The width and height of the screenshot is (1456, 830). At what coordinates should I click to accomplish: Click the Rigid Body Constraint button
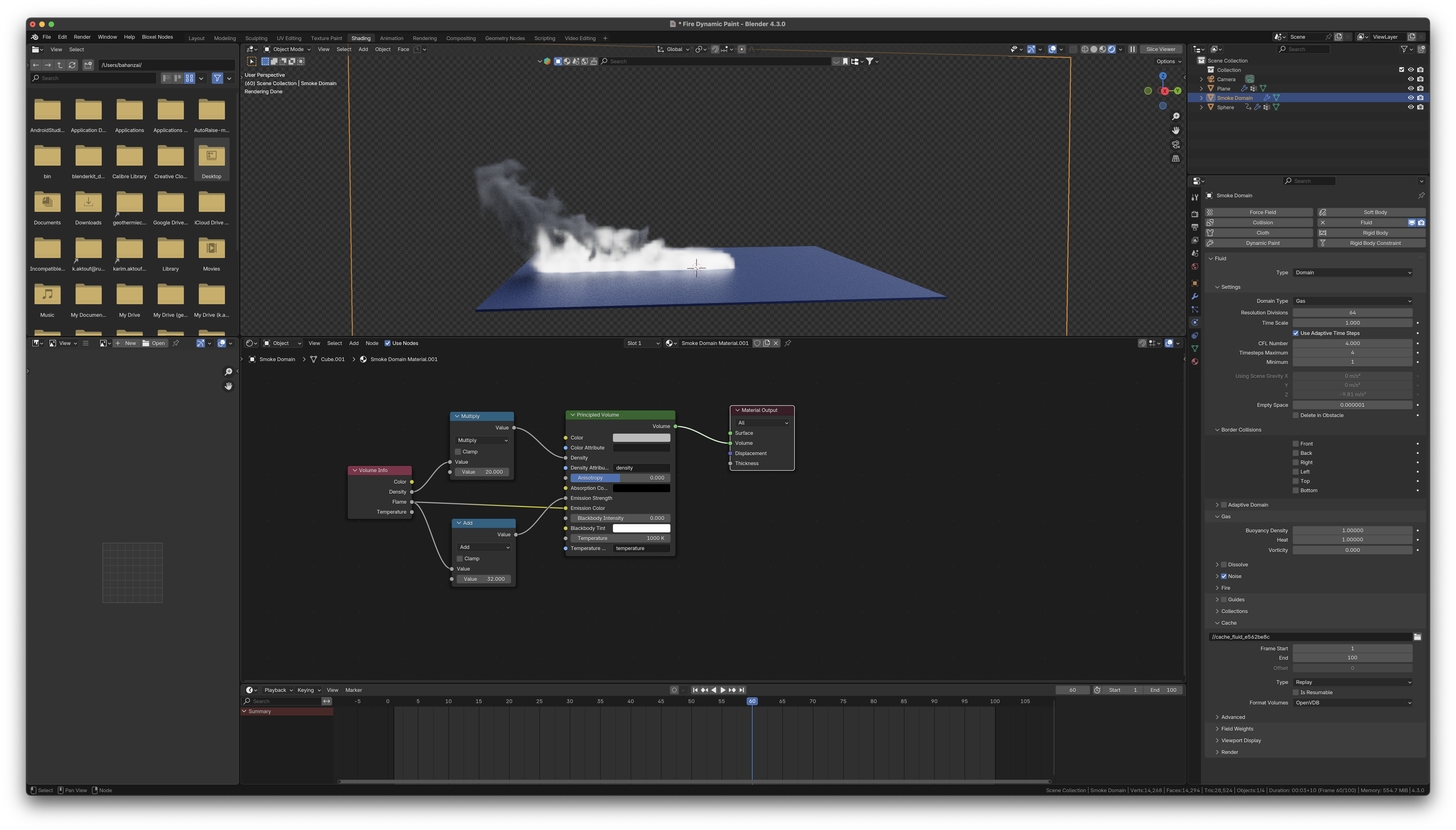tap(1371, 243)
